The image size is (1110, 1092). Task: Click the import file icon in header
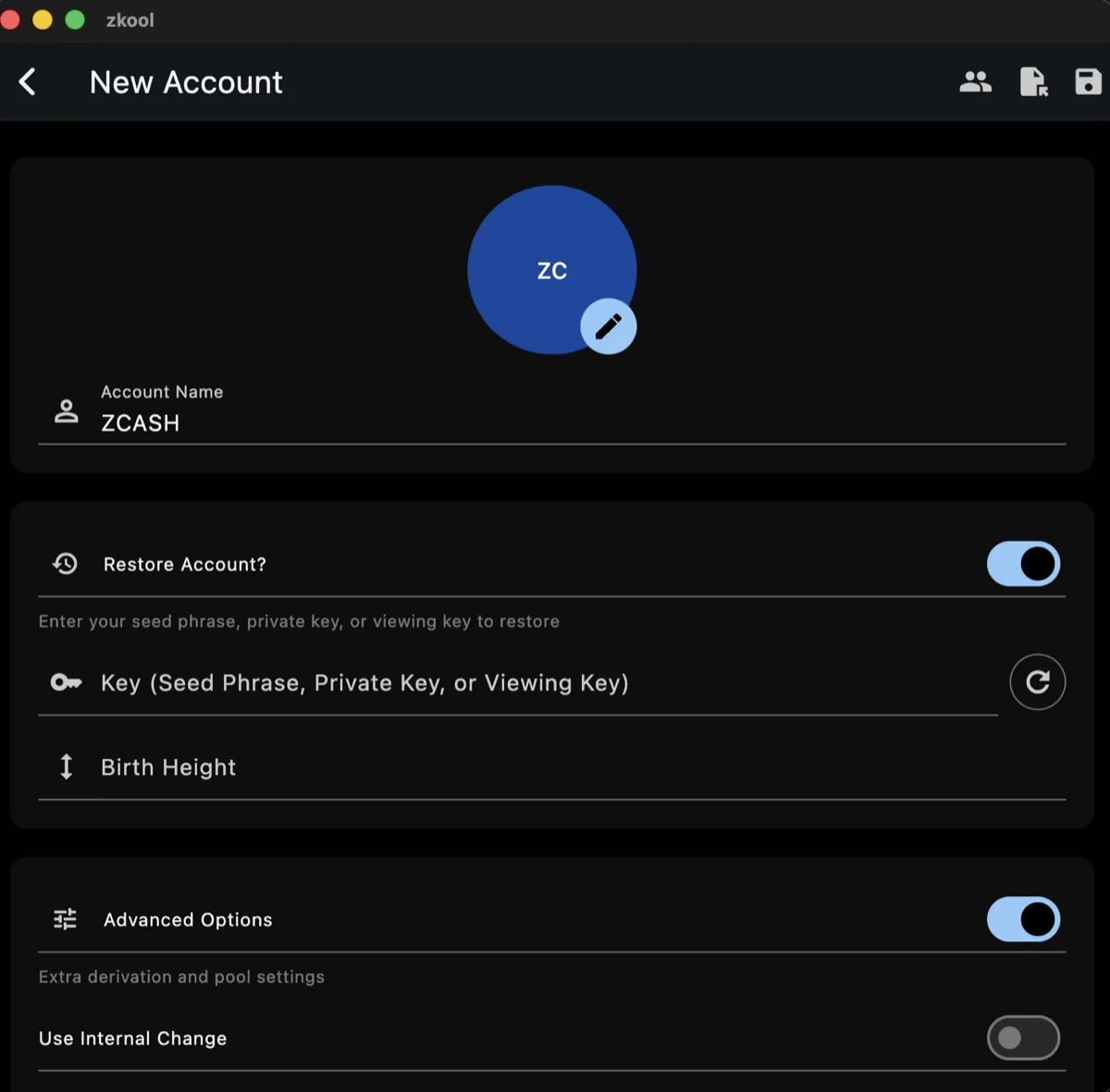tap(1033, 82)
